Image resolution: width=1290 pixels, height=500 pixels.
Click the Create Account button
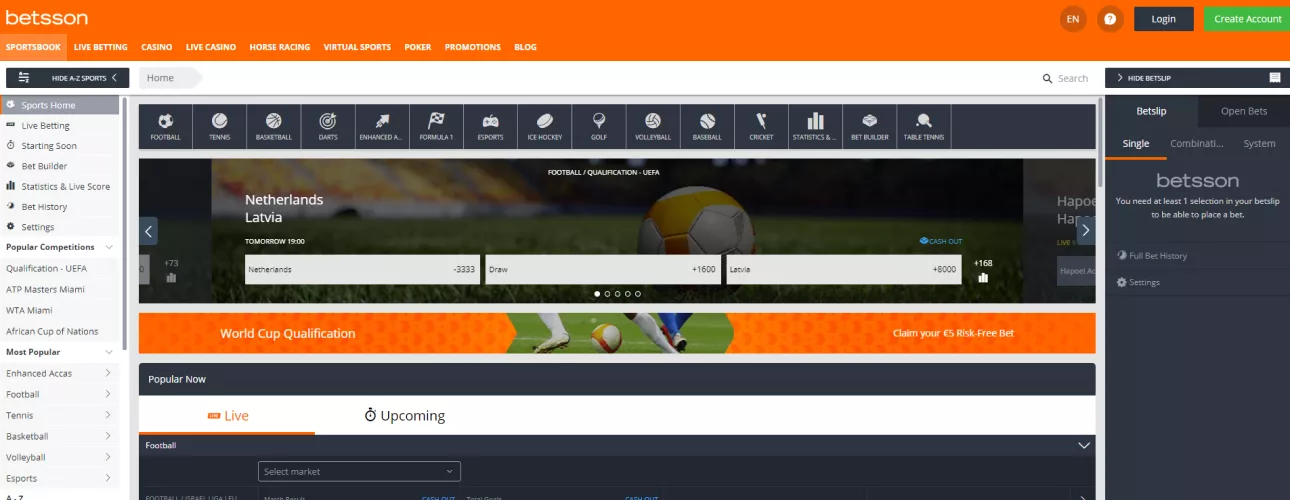tap(1247, 19)
